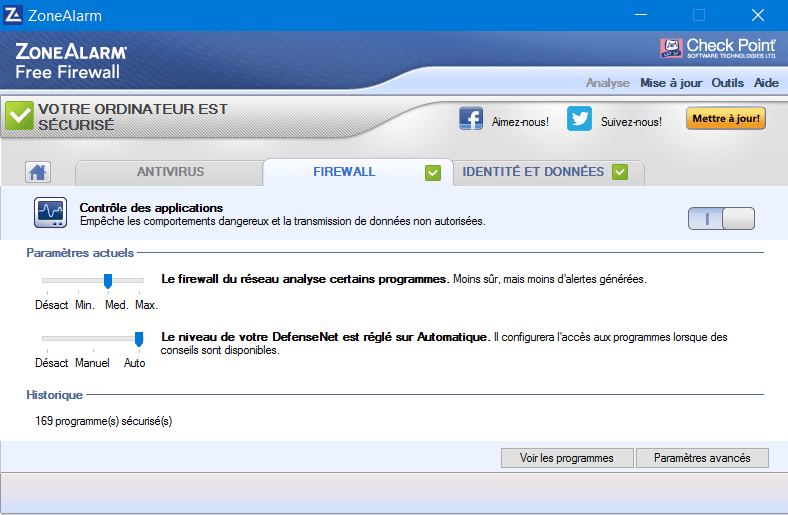Click the green check on FIREWALL tab
This screenshot has width=788, height=515.
tap(433, 173)
